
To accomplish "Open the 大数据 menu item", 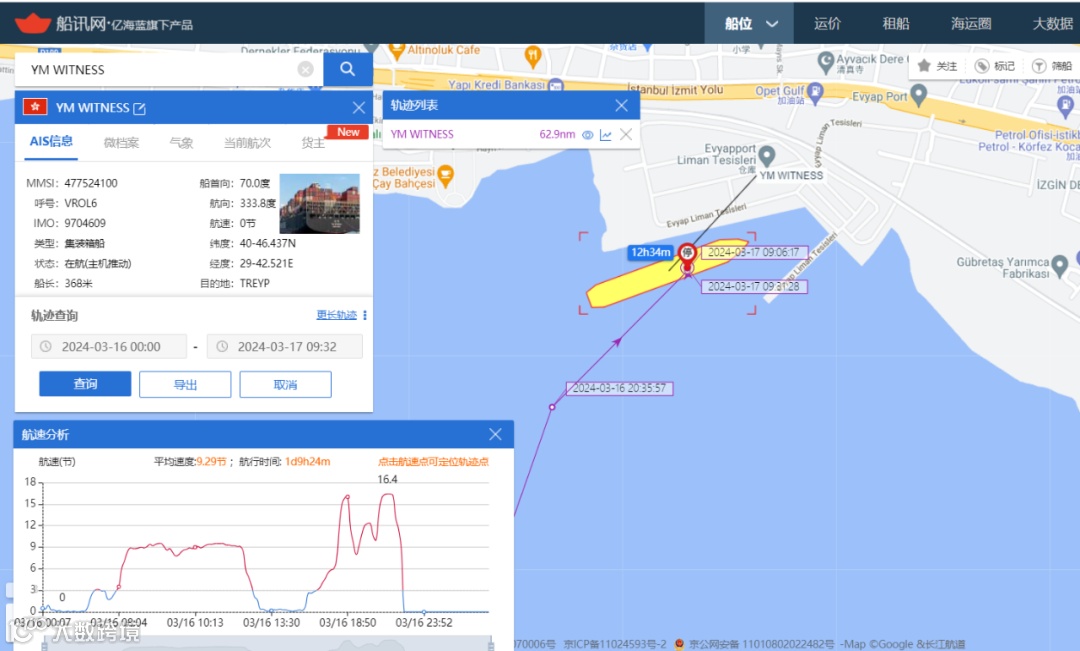I will (x=1052, y=23).
